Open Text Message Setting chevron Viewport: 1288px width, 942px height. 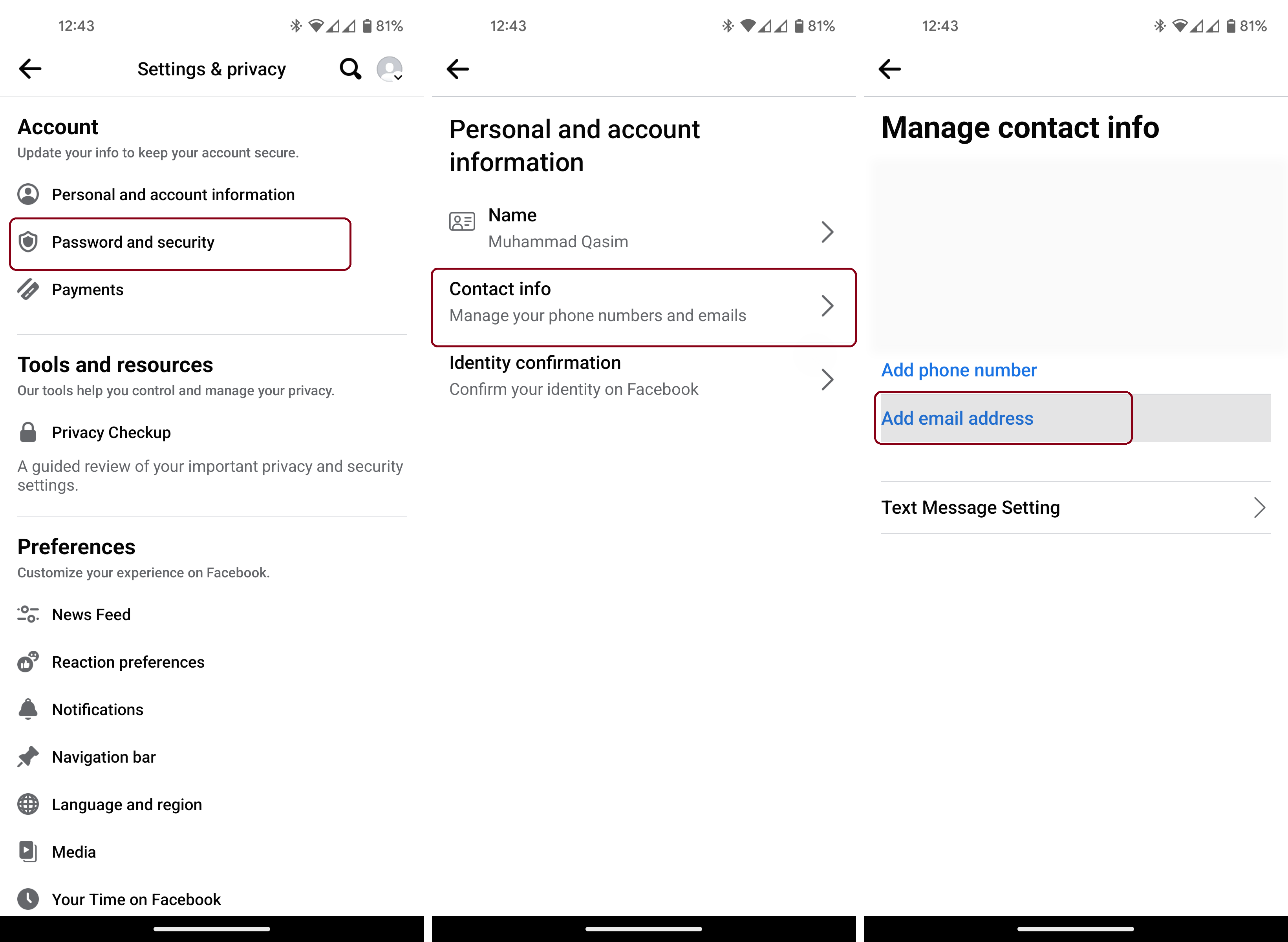coord(1259,508)
